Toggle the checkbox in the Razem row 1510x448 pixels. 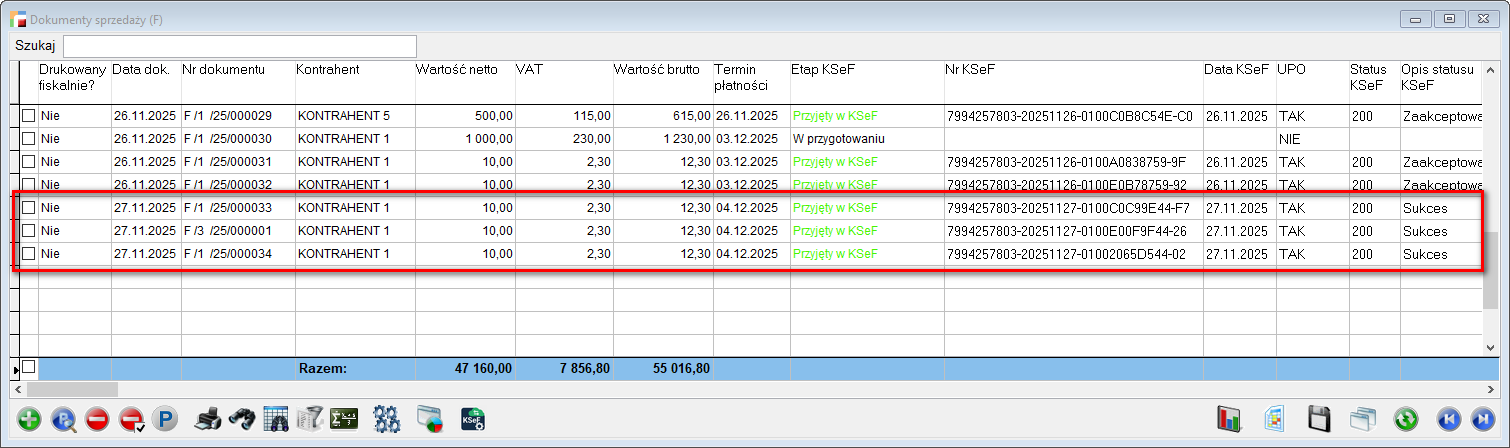(x=28, y=368)
